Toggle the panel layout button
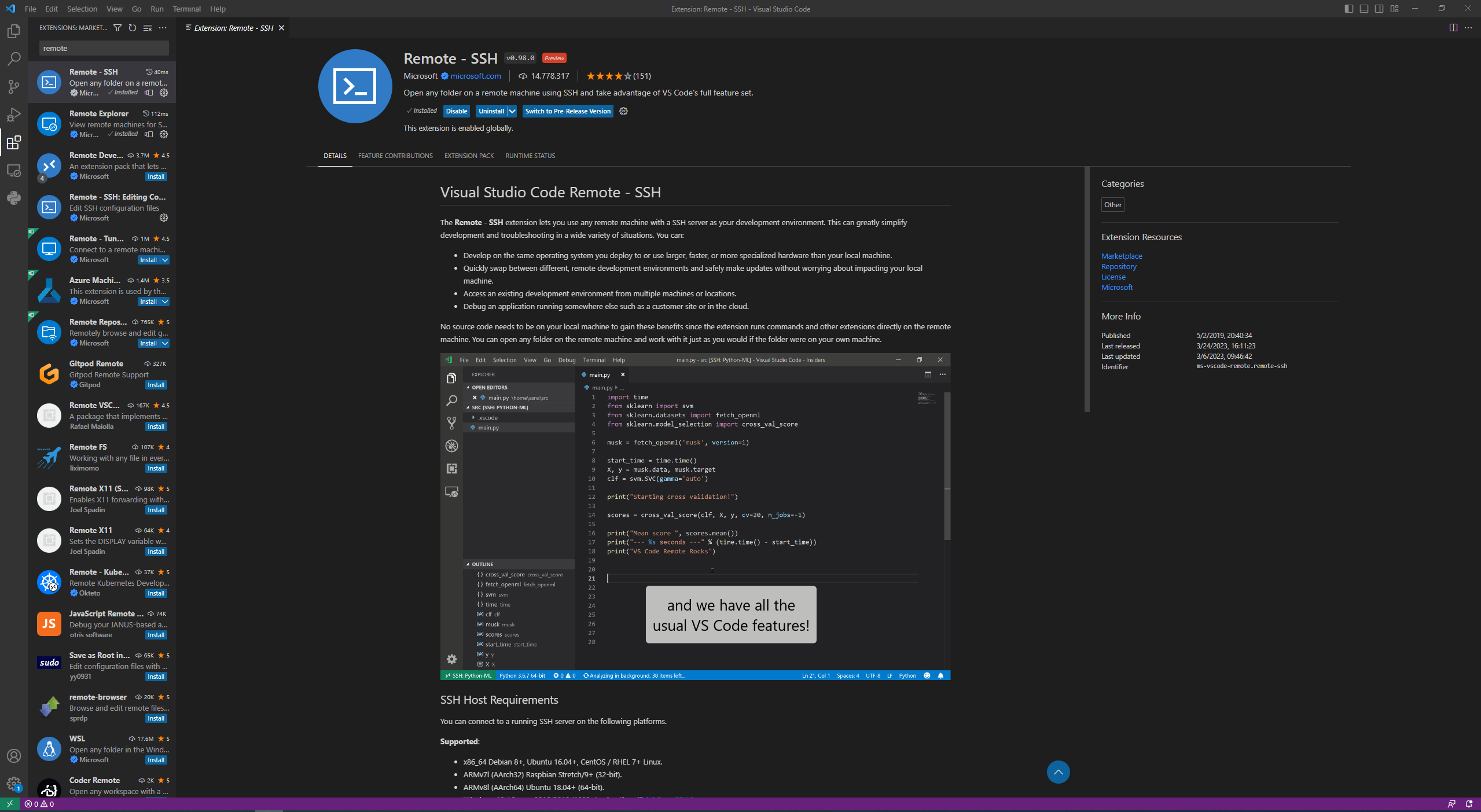 click(x=1364, y=9)
